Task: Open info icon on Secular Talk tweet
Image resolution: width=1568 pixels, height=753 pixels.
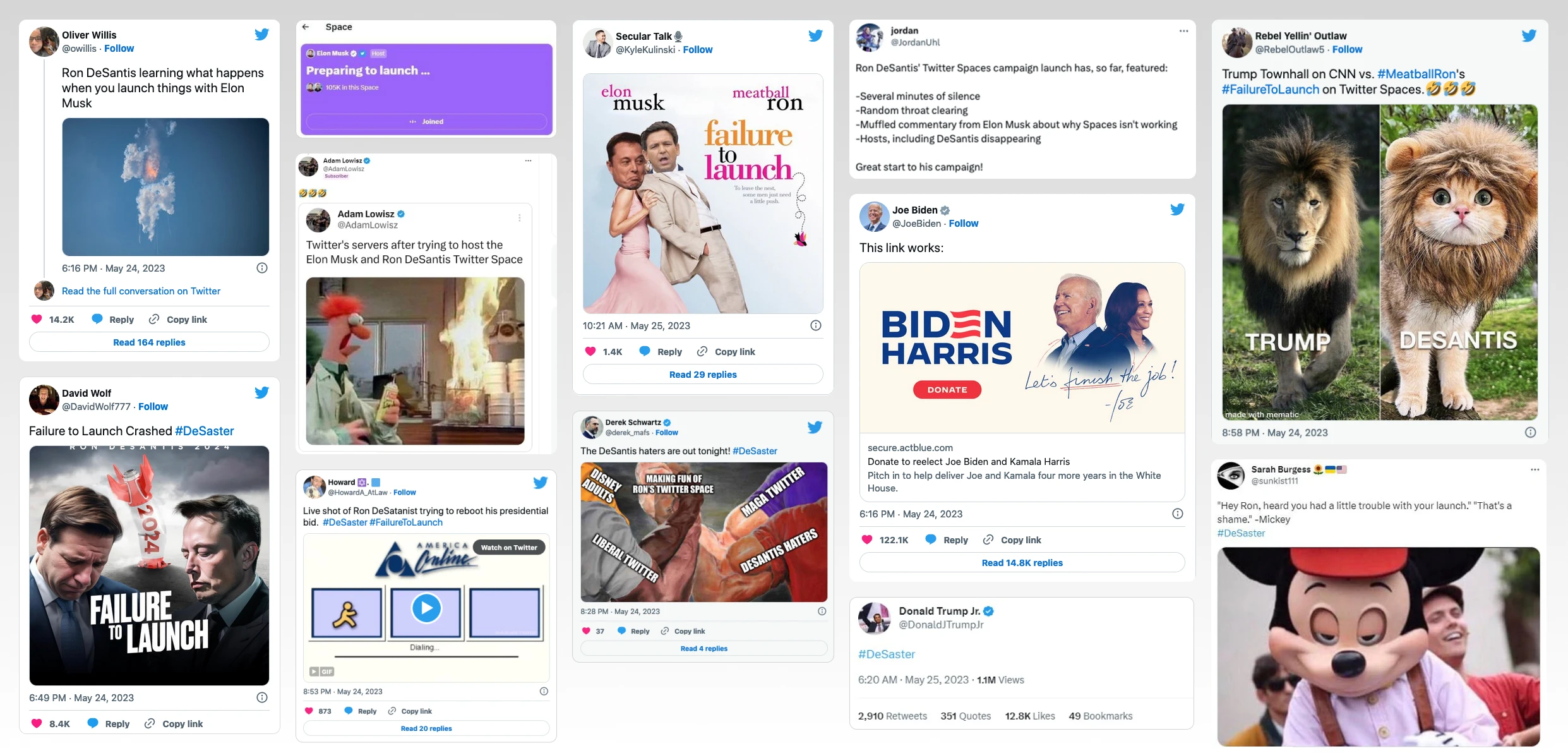Action: point(816,325)
